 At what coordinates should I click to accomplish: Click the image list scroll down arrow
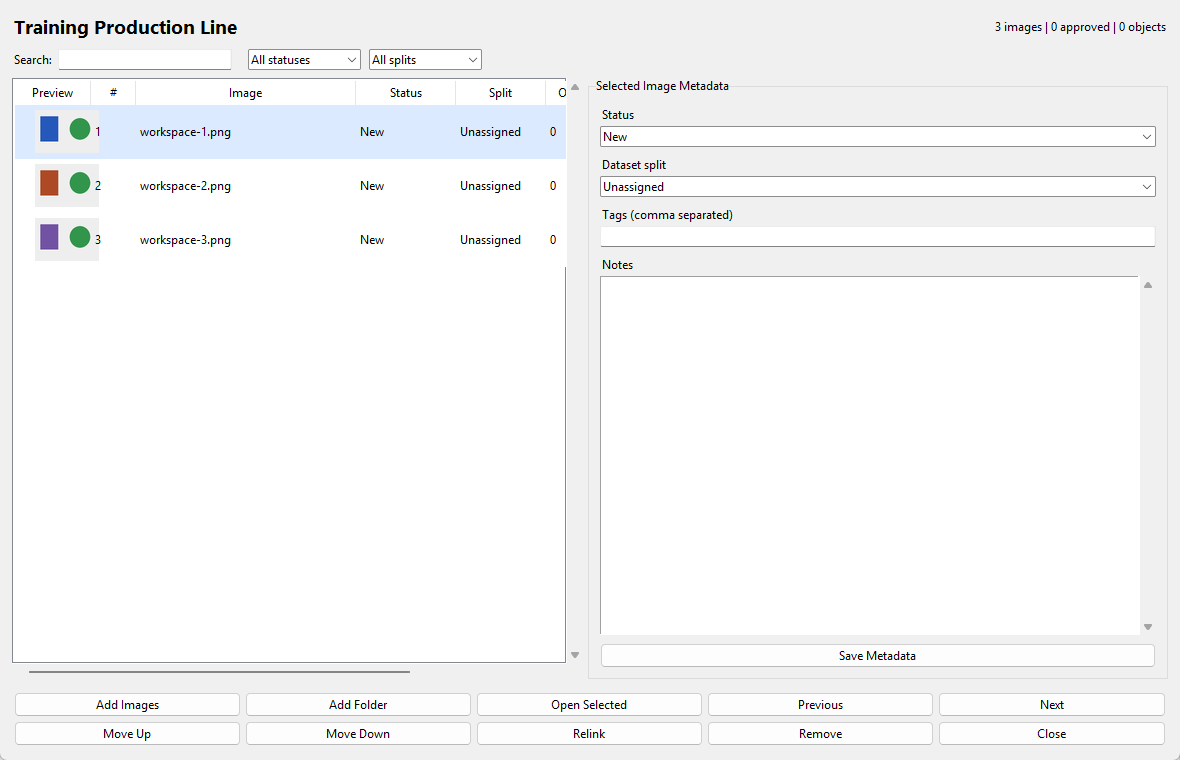click(575, 655)
